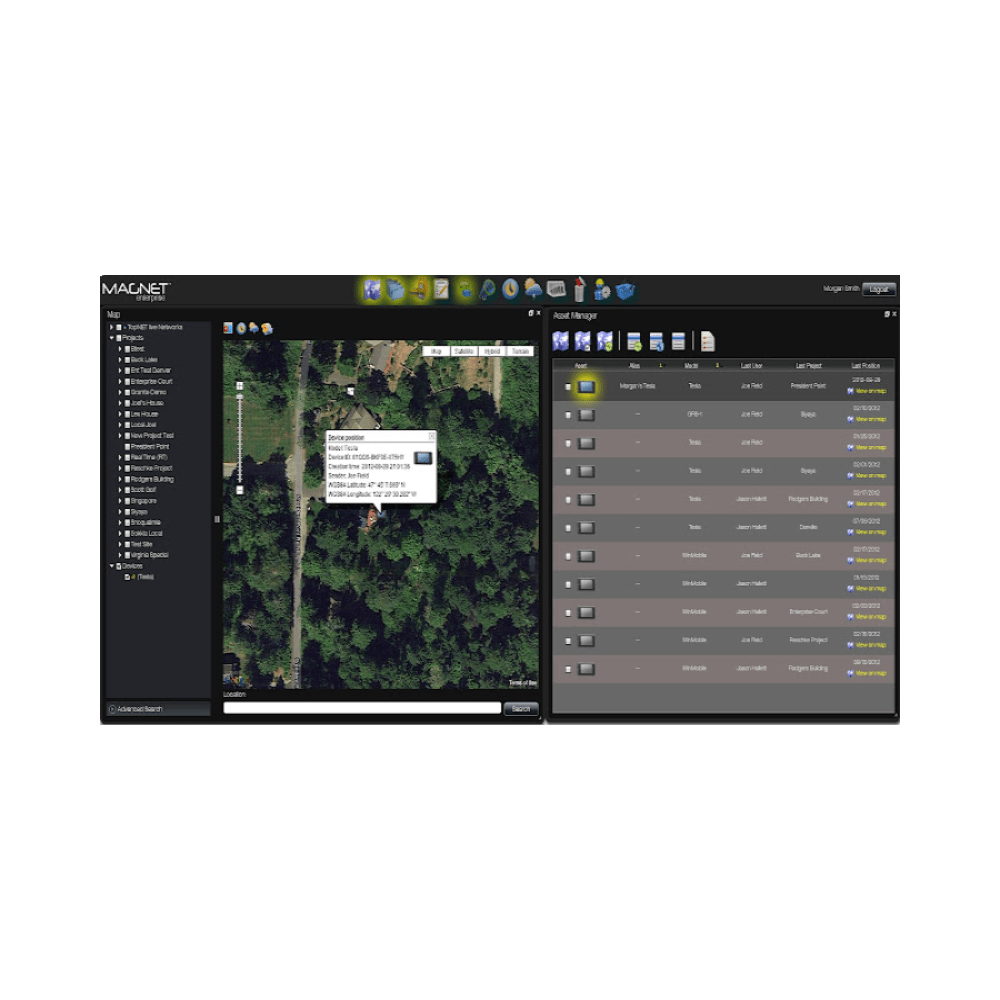Viewport: 1000px width, 1000px height.
Task: Expand the Scott Golf project arrow
Action: pyautogui.click(x=120, y=490)
